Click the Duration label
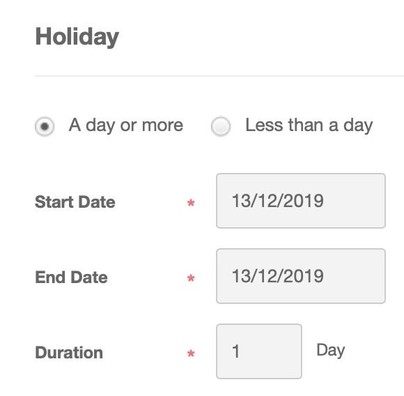Viewport: 404px width, 396px height. [69, 353]
